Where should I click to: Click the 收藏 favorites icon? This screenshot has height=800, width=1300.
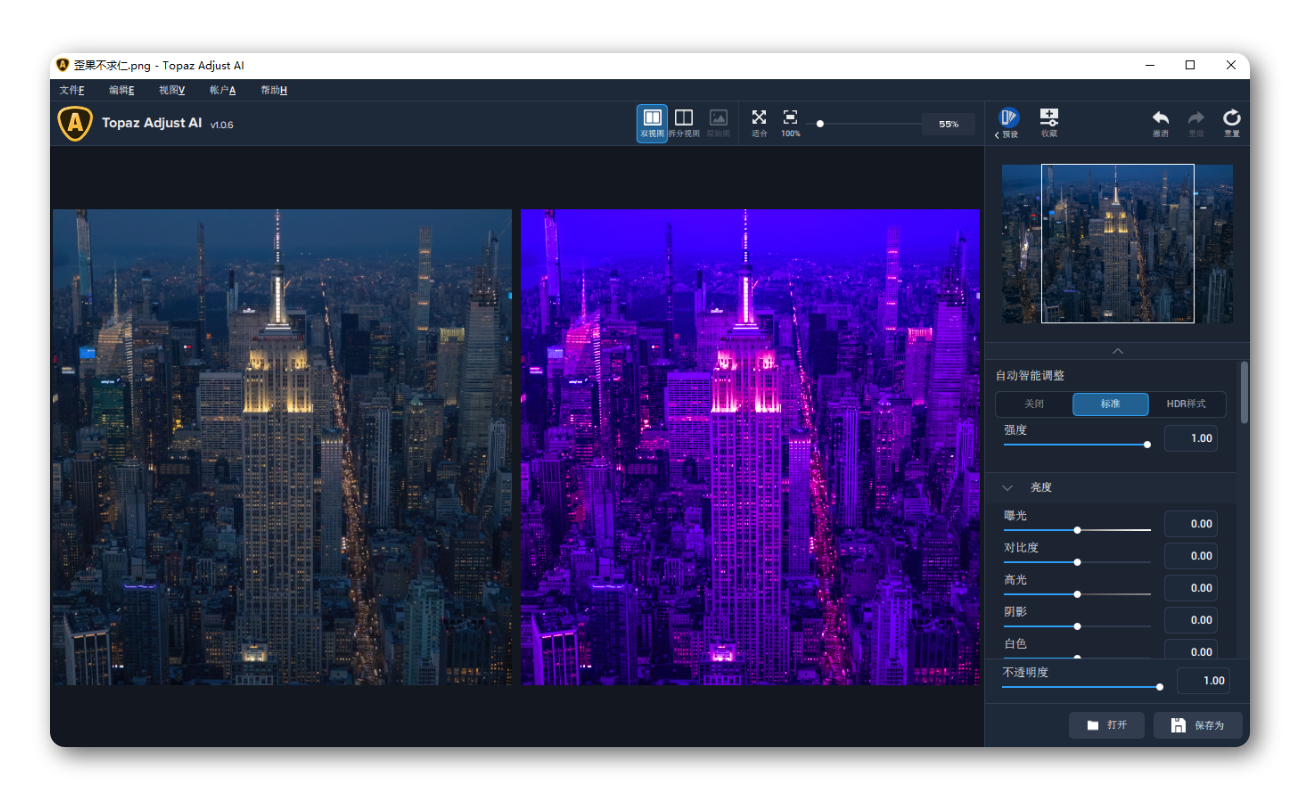(1049, 122)
